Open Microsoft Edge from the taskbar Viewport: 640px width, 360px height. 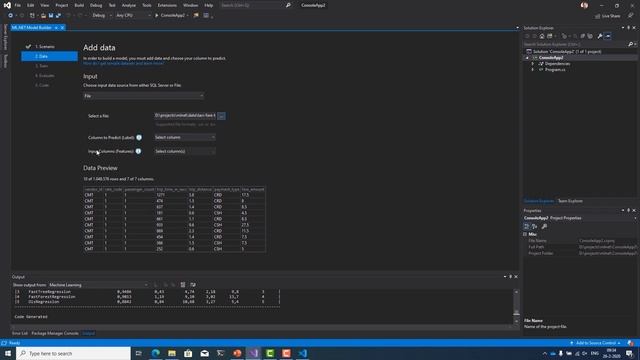tap(156, 353)
